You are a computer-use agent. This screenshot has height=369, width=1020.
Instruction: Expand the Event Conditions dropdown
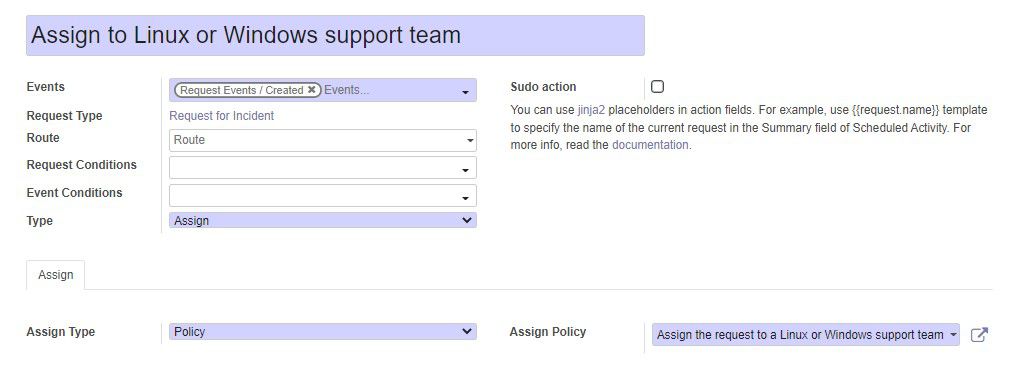pos(465,198)
